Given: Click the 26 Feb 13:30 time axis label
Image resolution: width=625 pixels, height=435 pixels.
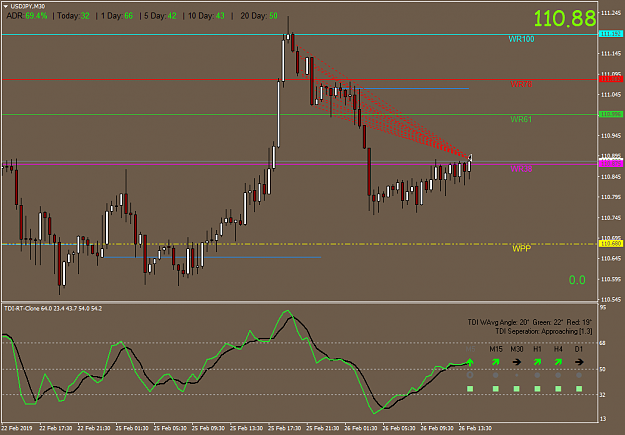Looking at the screenshot, I should (475, 428).
